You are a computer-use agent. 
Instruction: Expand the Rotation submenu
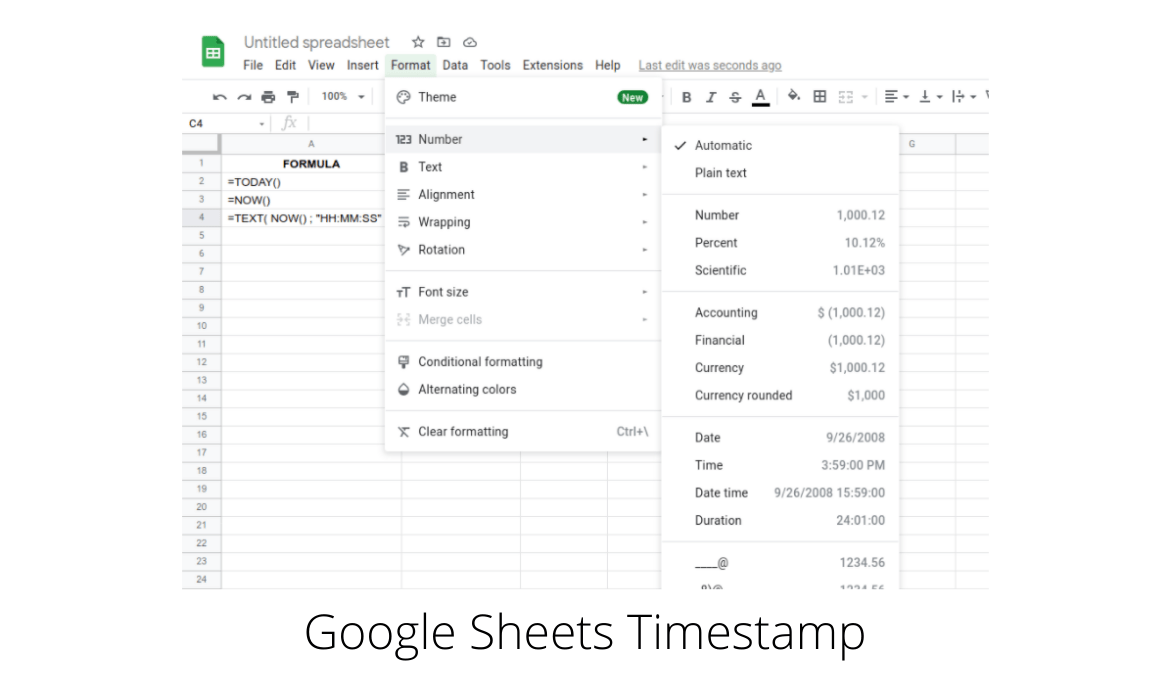(x=523, y=250)
